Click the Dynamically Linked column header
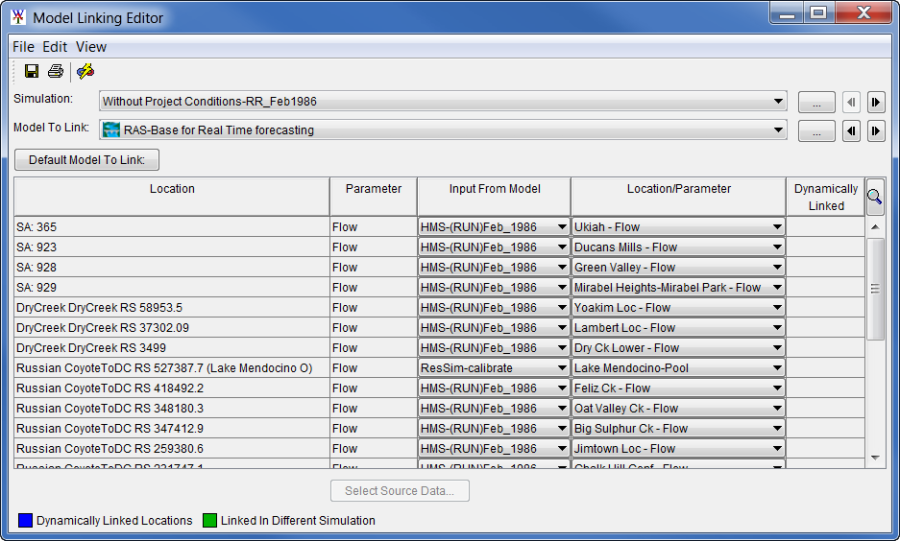The width and height of the screenshot is (900, 541). click(x=825, y=197)
